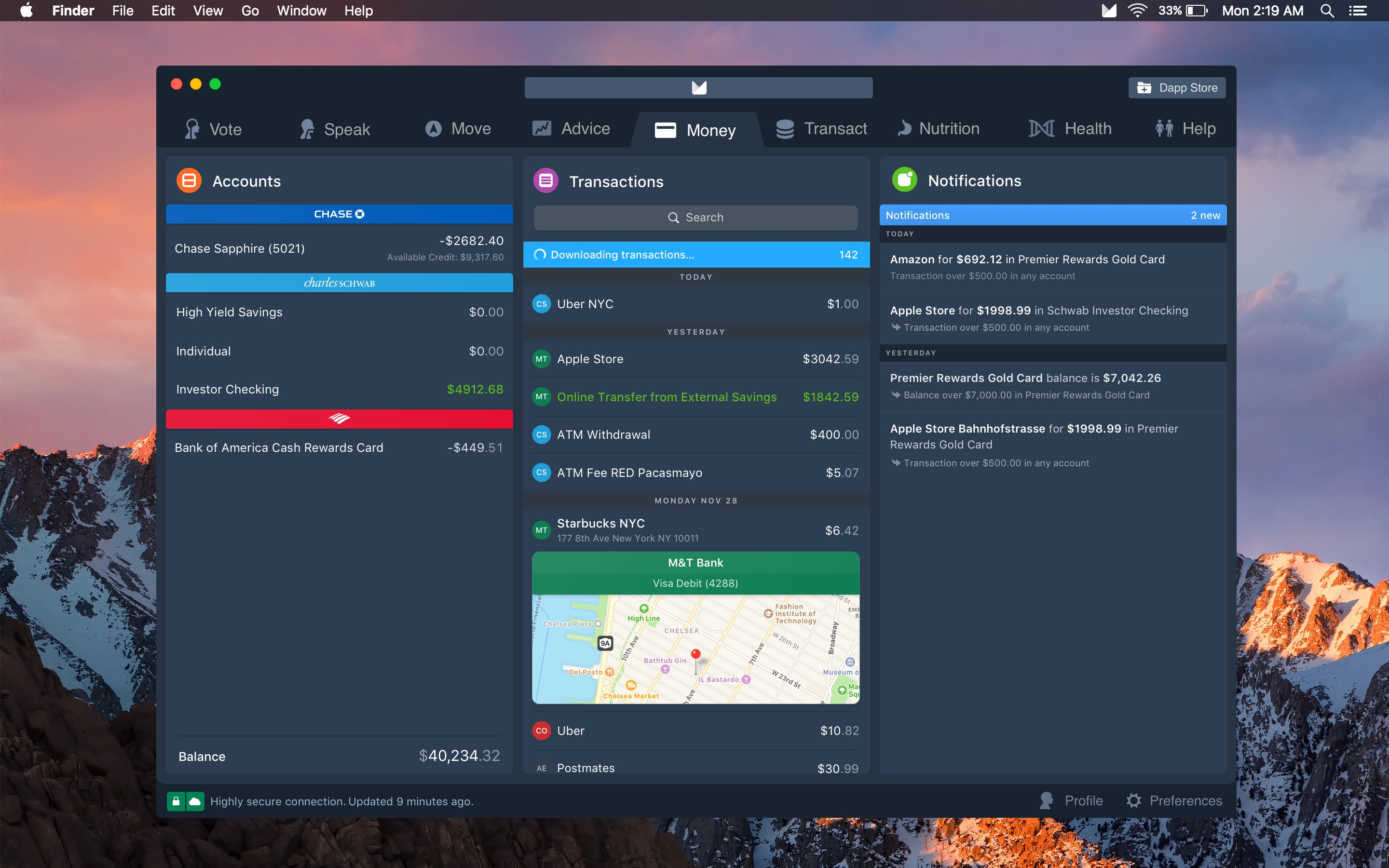Open the Chelsea map thumbnail
The height and width of the screenshot is (868, 1389).
695,649
